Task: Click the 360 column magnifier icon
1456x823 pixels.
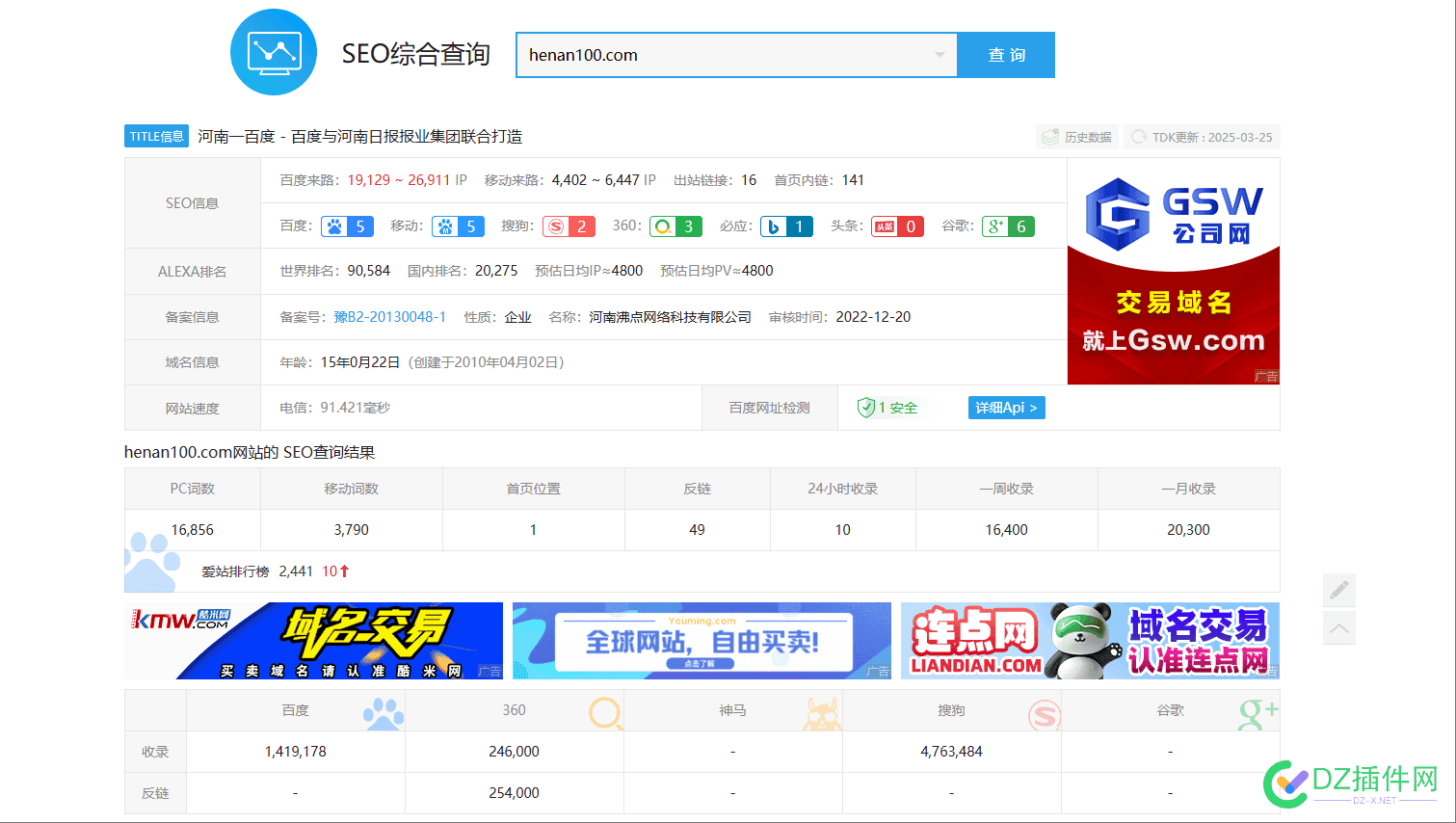Action: pyautogui.click(x=606, y=714)
